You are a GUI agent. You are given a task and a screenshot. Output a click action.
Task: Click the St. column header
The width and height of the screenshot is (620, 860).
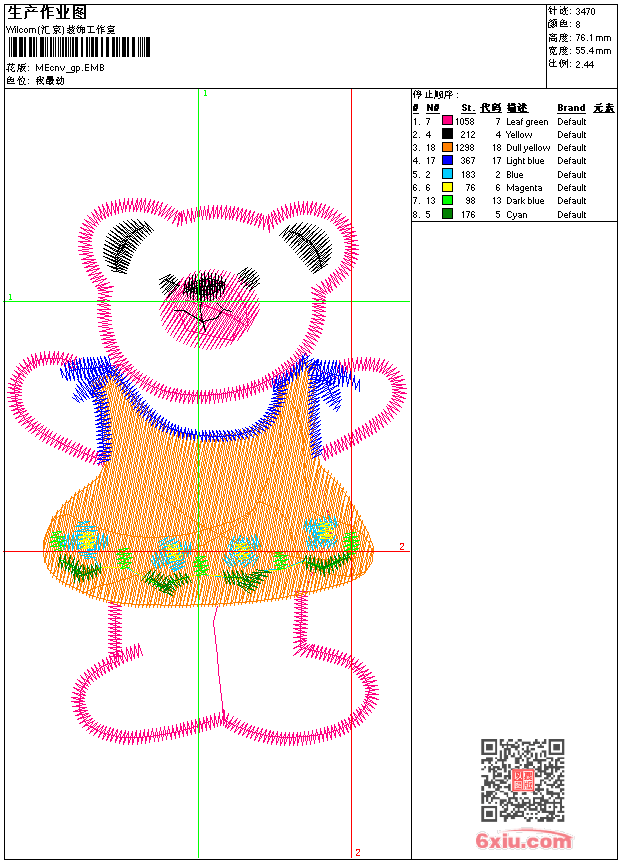coord(467,108)
